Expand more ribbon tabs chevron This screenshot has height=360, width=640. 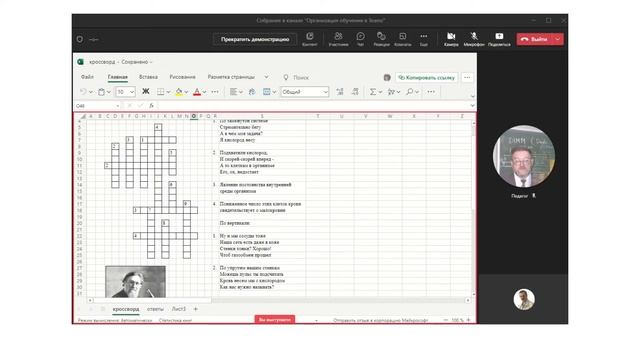click(267, 77)
